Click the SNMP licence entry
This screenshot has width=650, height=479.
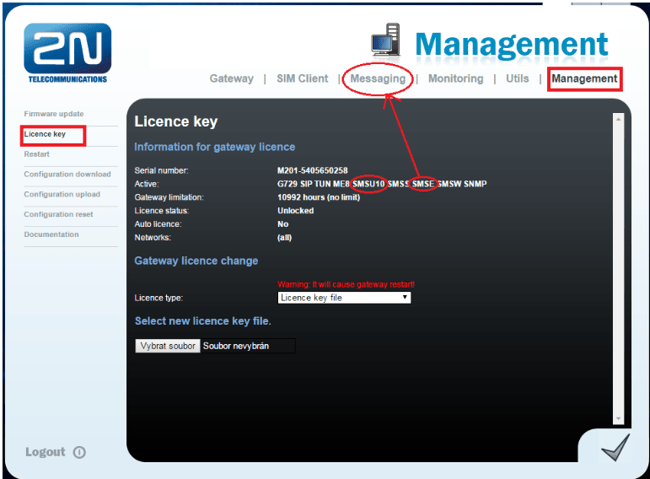tap(475, 184)
